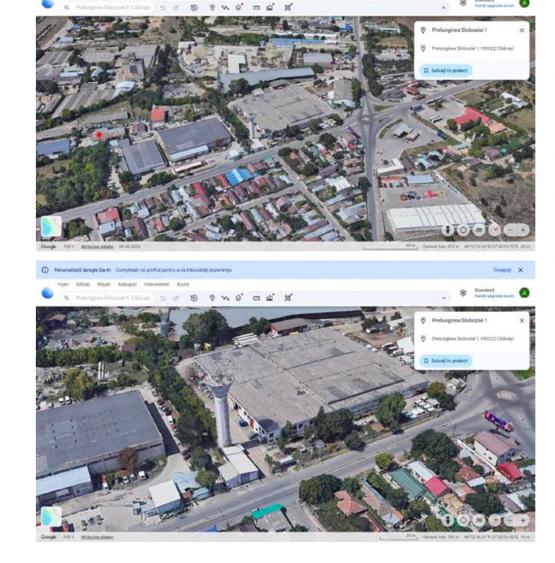Close the upper Prelungirea Sloboziei 1 info card
Screen dimensions: 555x563
pyautogui.click(x=522, y=30)
